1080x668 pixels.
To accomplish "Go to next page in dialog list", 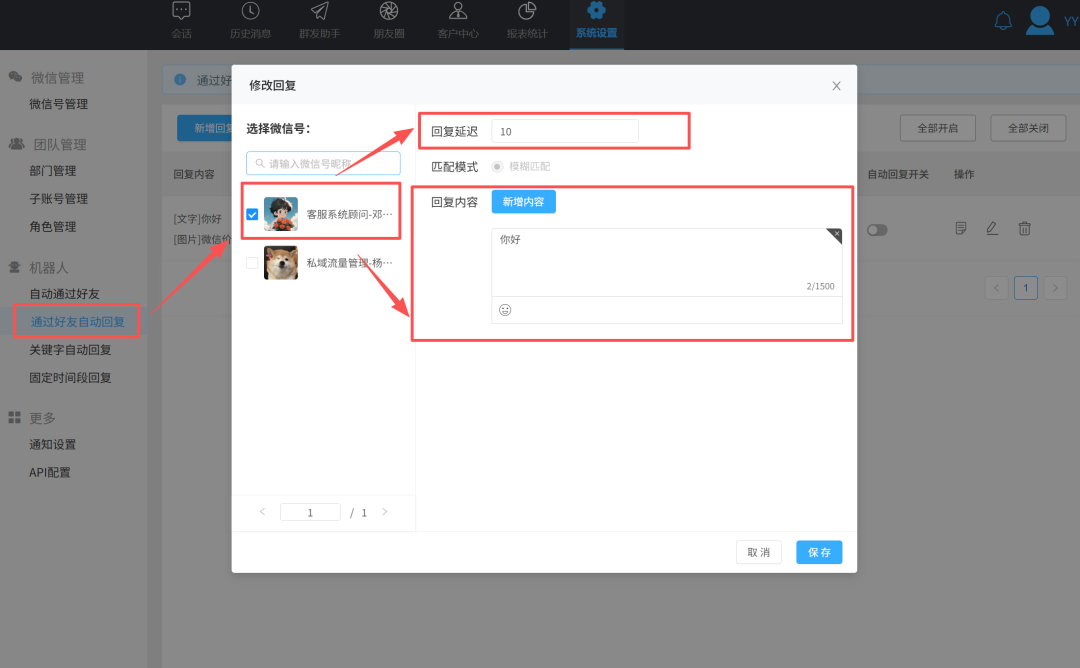I will [385, 512].
